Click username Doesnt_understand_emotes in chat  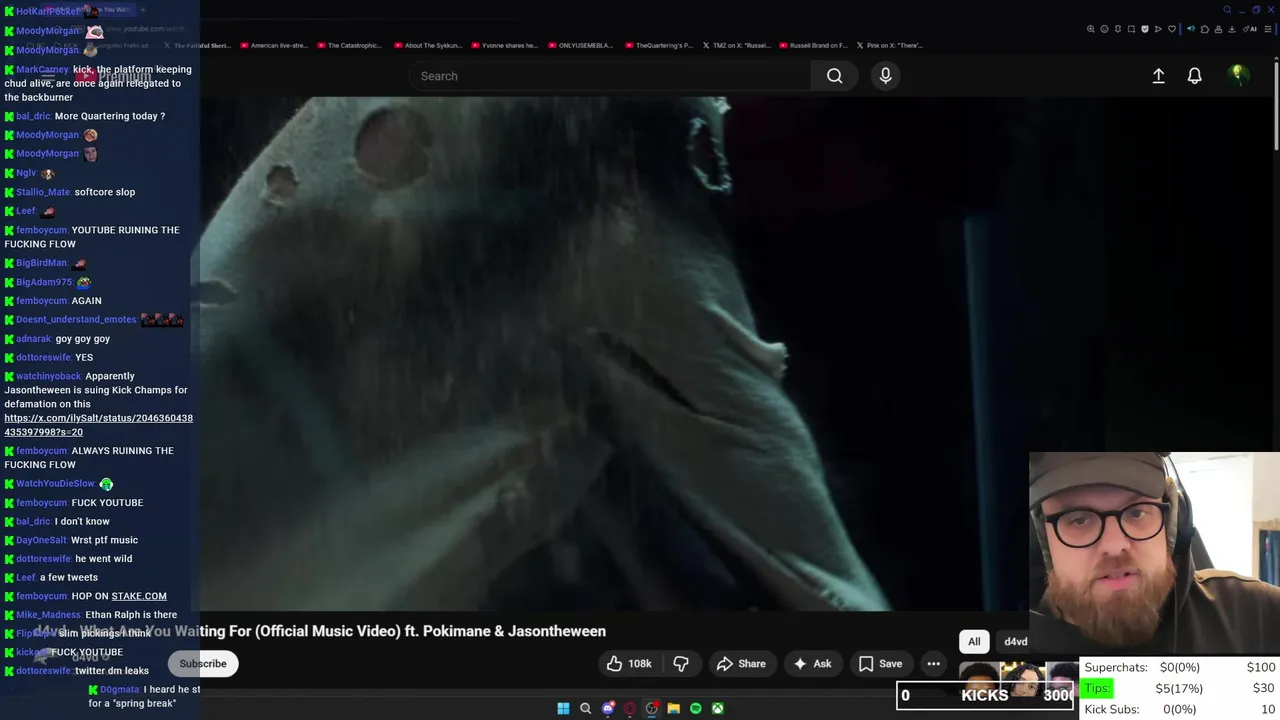76,320
